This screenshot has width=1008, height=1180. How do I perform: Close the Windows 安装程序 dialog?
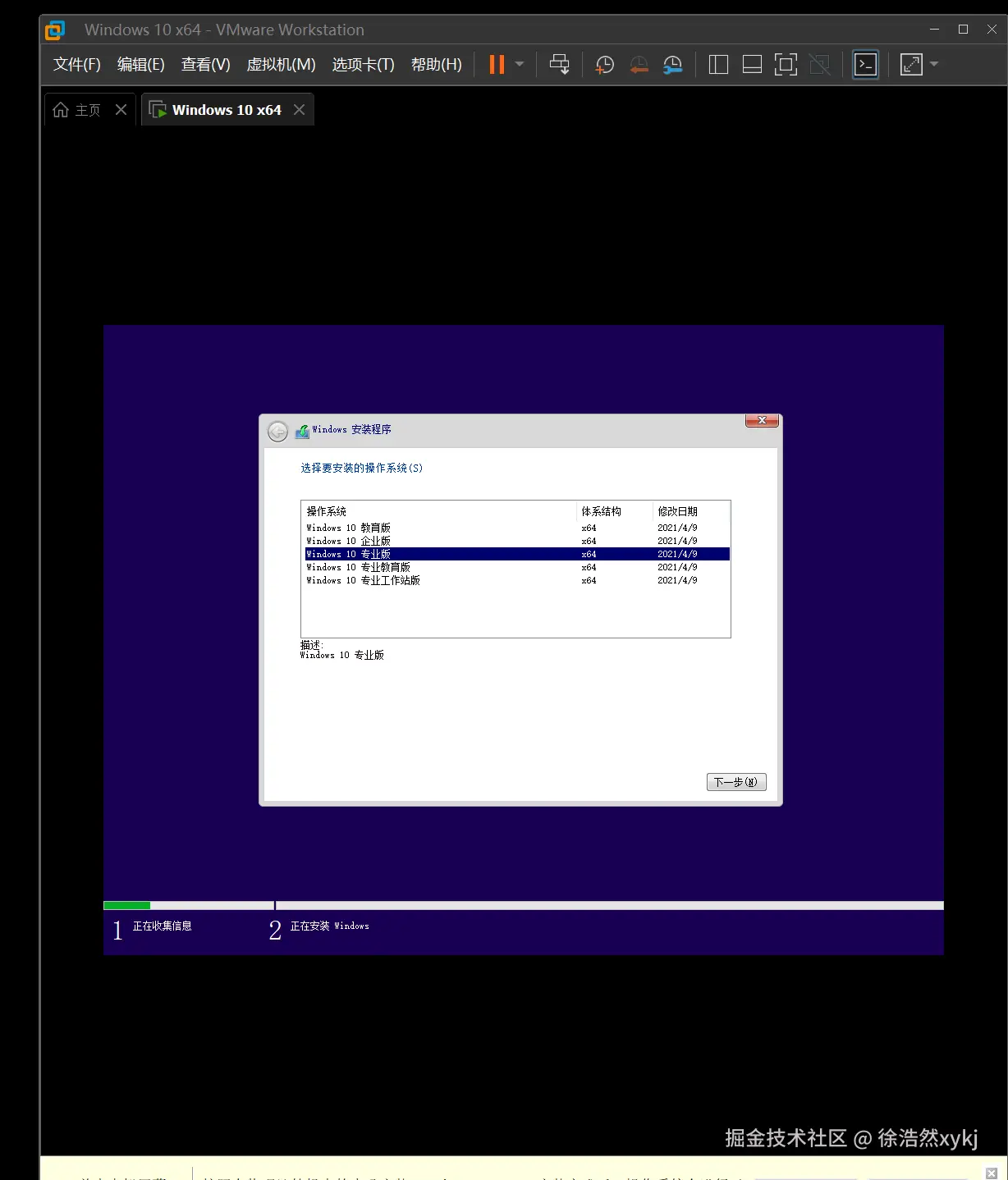coord(762,420)
